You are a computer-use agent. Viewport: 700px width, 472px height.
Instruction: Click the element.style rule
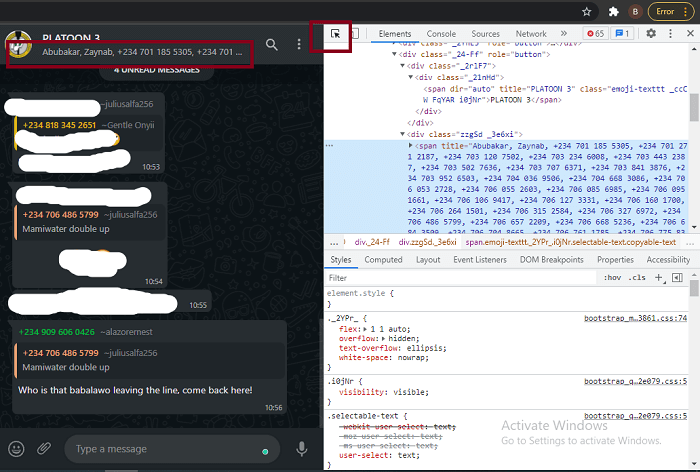(361, 293)
